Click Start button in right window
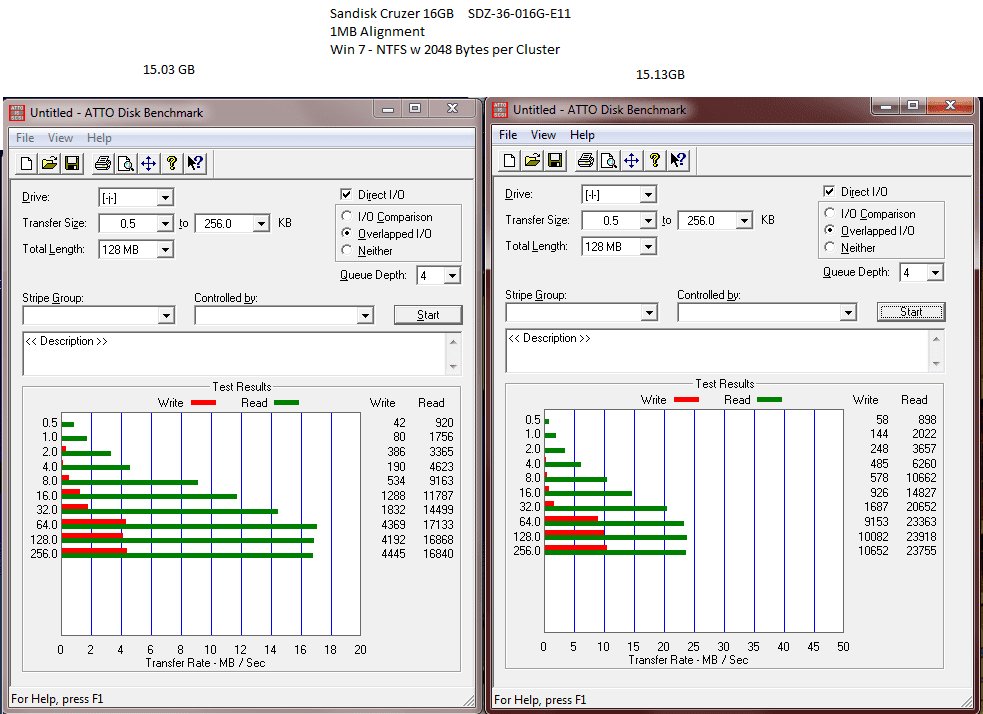The width and height of the screenshot is (983, 714). click(911, 312)
